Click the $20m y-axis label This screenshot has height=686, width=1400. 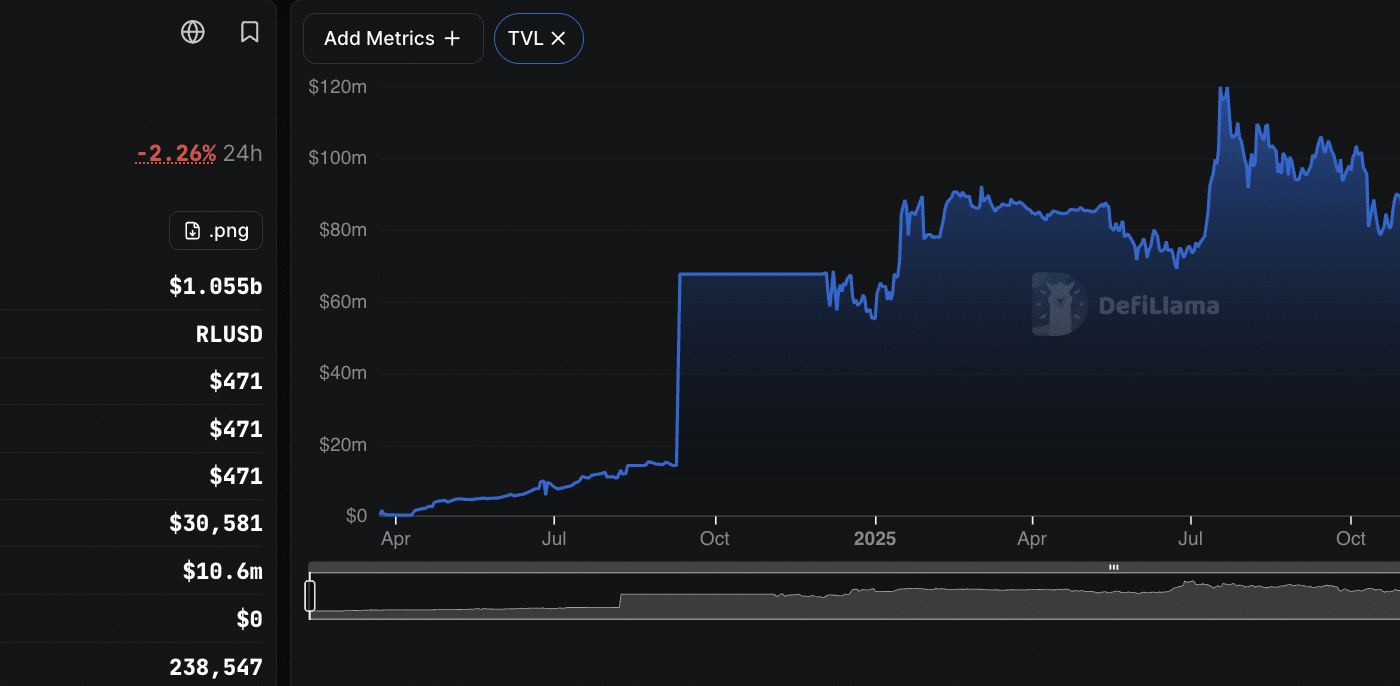(x=342, y=445)
